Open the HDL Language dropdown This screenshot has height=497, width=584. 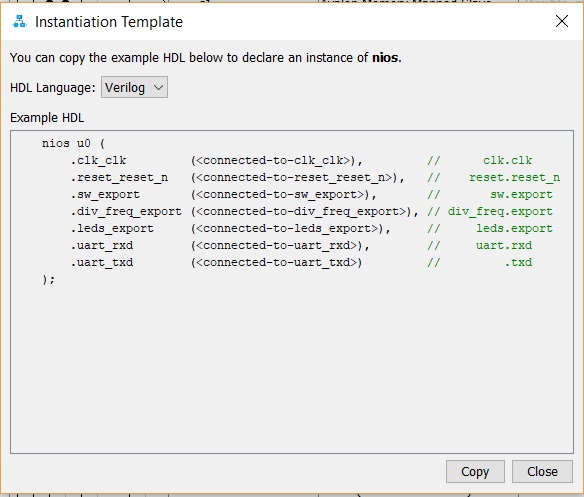[134, 87]
